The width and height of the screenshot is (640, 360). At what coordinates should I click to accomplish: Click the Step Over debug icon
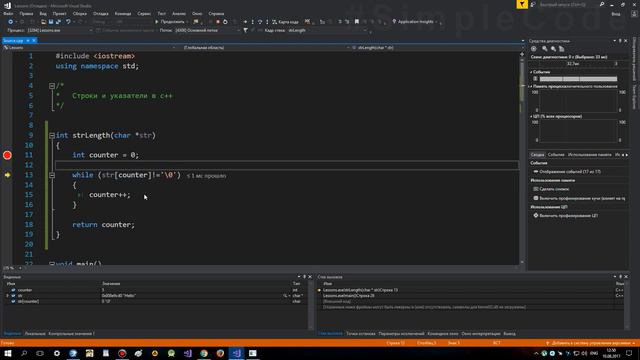click(260, 22)
